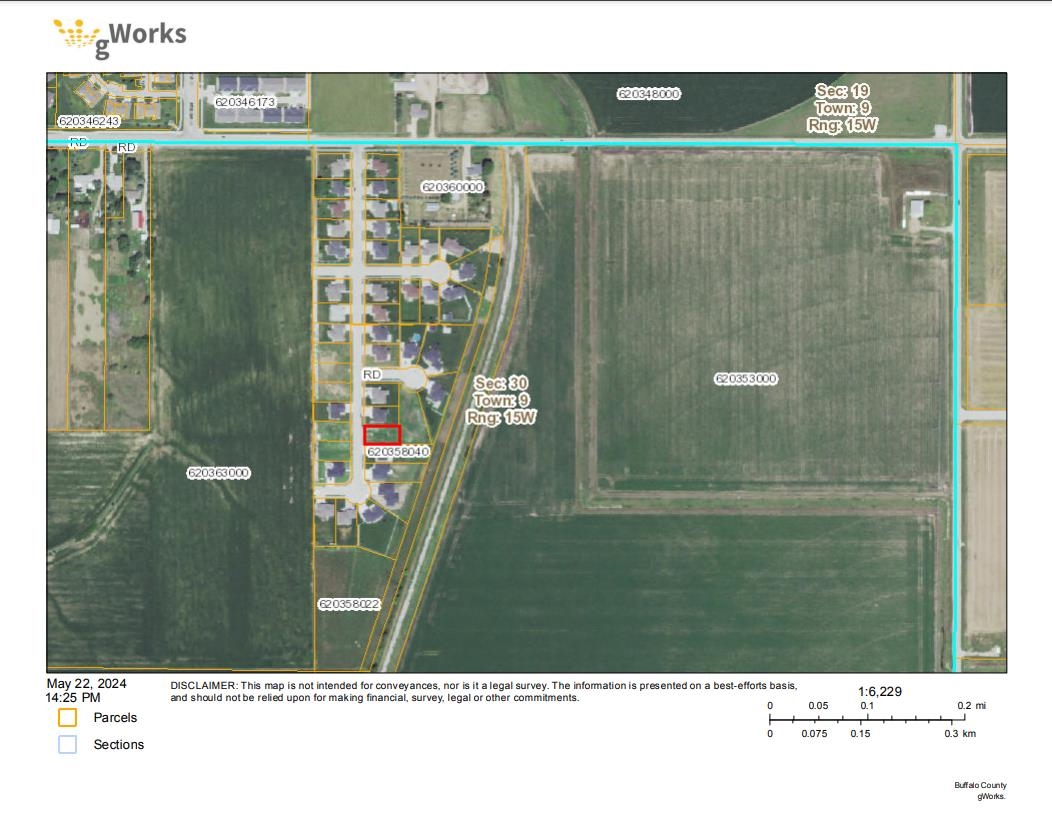Screen dimensions: 1052x815
Task: Click the orange Parcels legend swatch
Action: [67, 718]
